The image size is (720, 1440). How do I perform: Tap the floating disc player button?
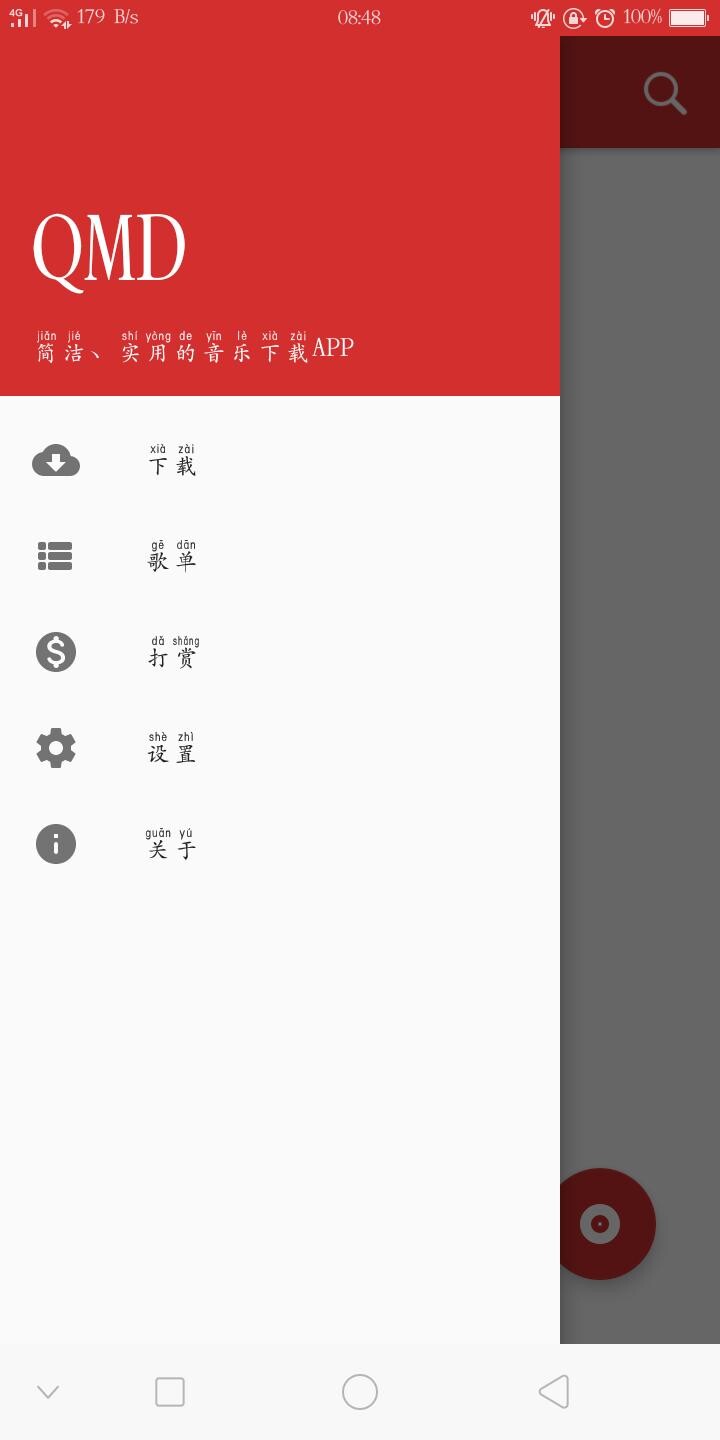[600, 1224]
